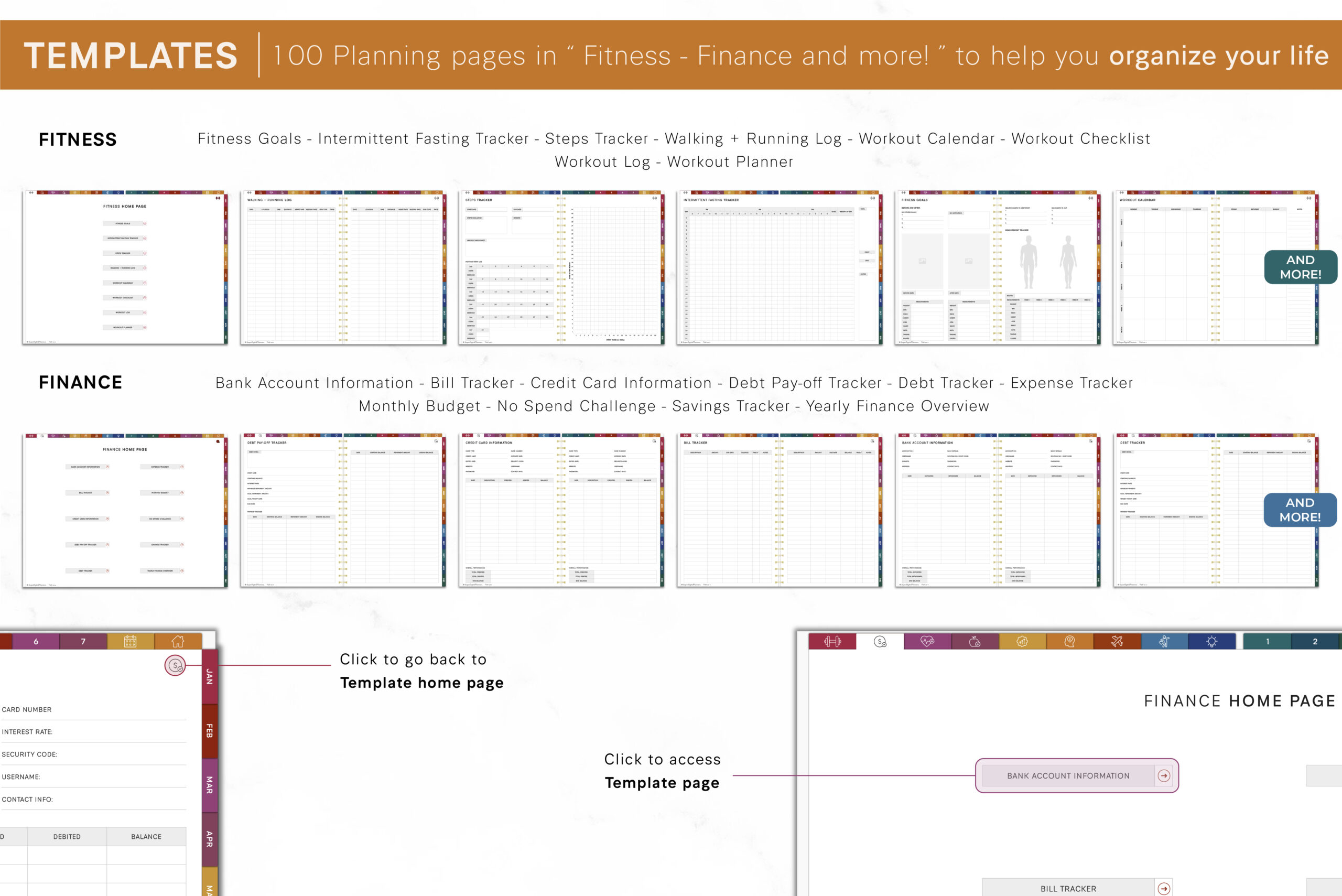Click arrow next to Bank Account Information
1342x896 pixels.
tap(1163, 775)
